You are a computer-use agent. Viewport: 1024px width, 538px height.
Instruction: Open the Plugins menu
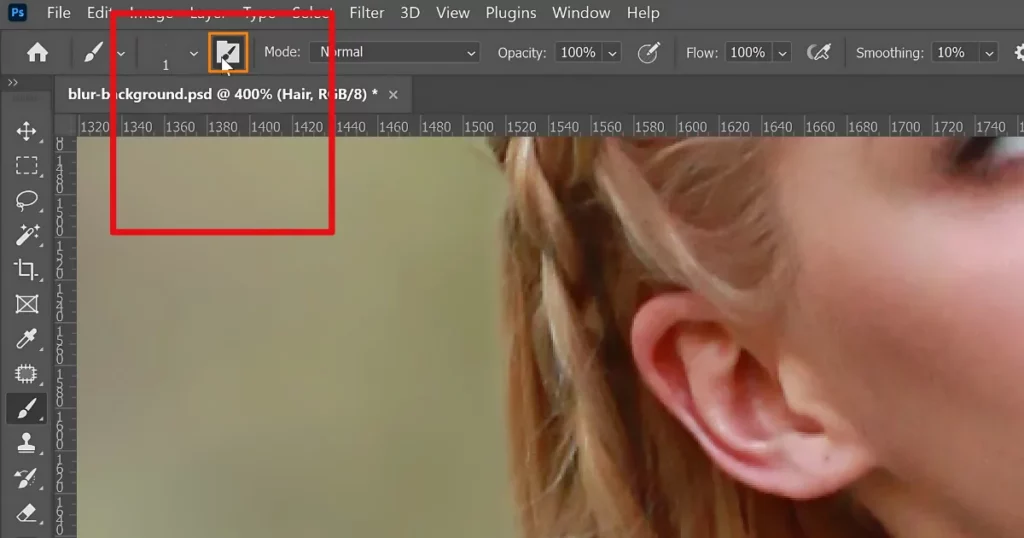[511, 13]
